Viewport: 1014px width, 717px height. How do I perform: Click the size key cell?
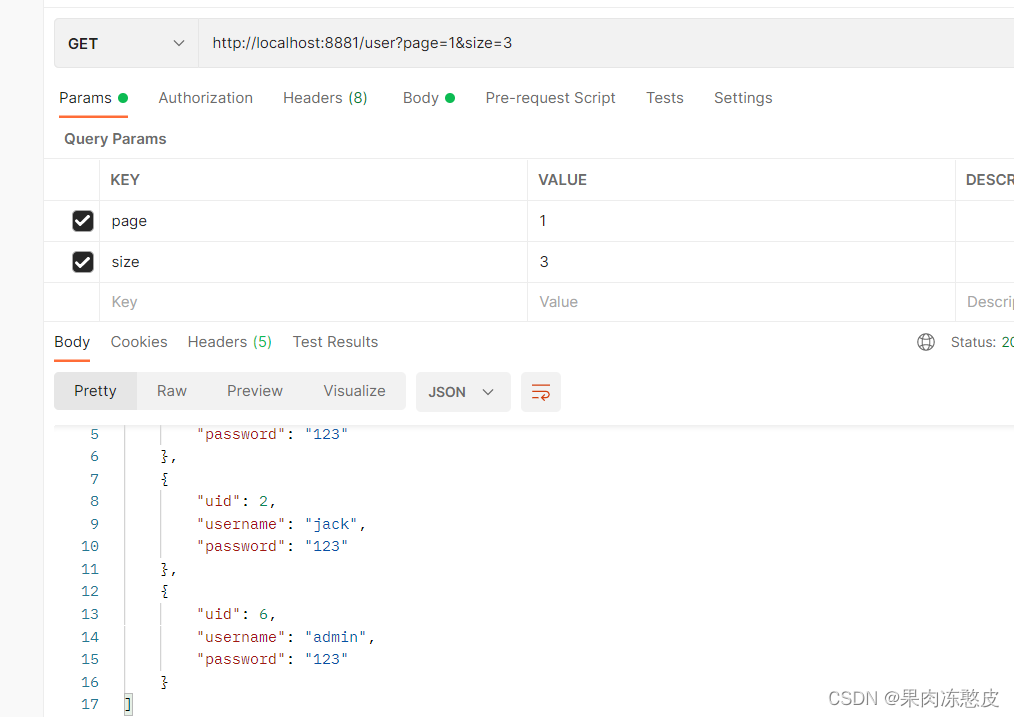pos(314,262)
